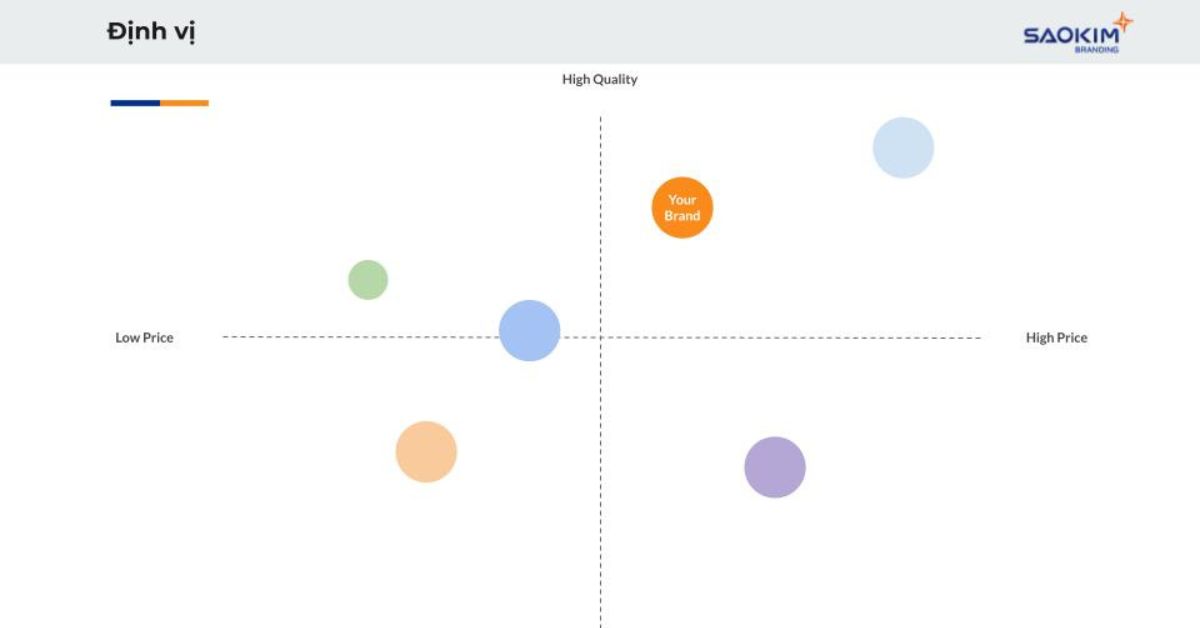Click the gray header bar area
The width and height of the screenshot is (1200, 628).
600,32
